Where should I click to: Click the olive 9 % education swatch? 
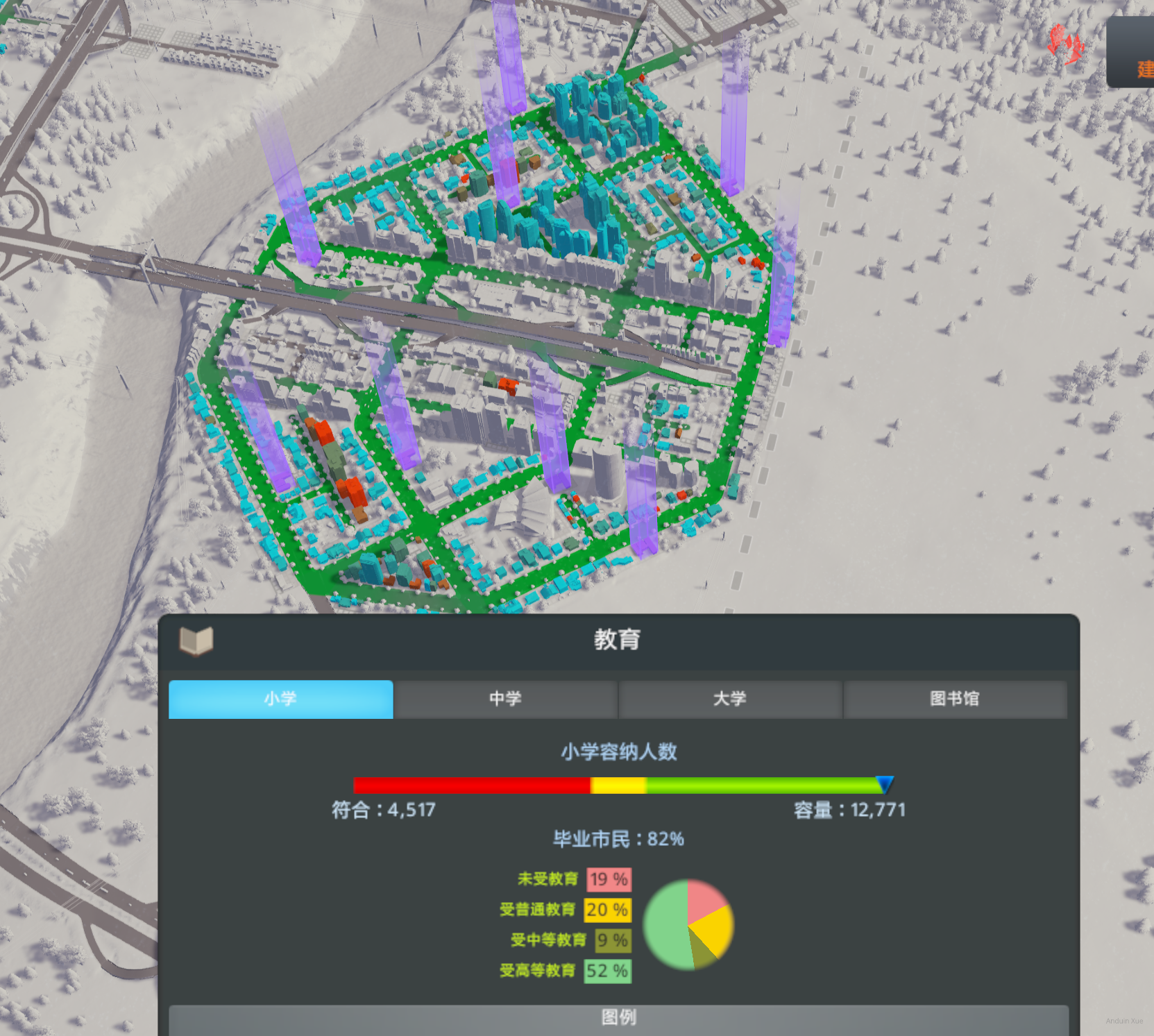612,940
